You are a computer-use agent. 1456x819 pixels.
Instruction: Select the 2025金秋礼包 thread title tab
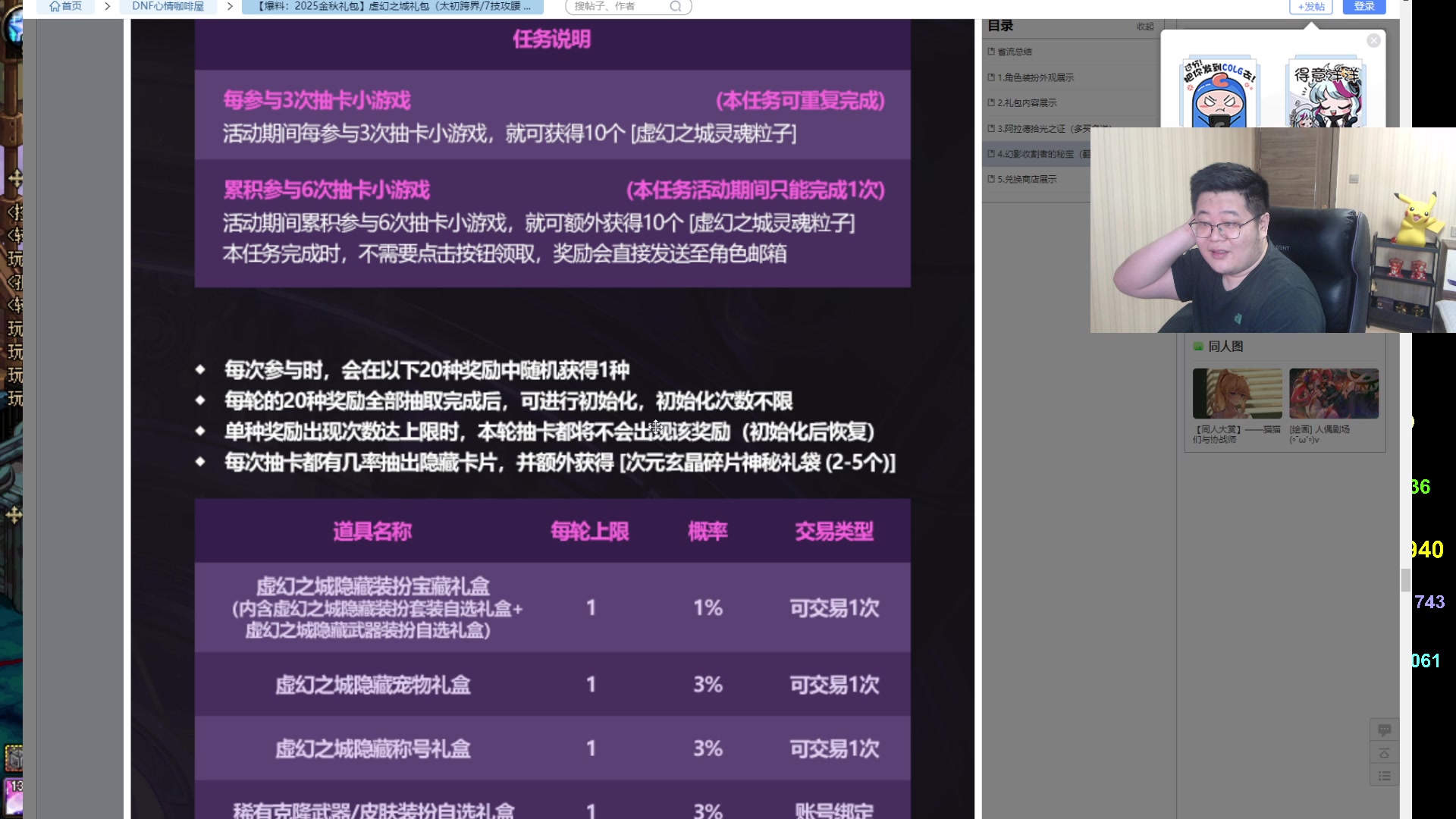coord(393,6)
